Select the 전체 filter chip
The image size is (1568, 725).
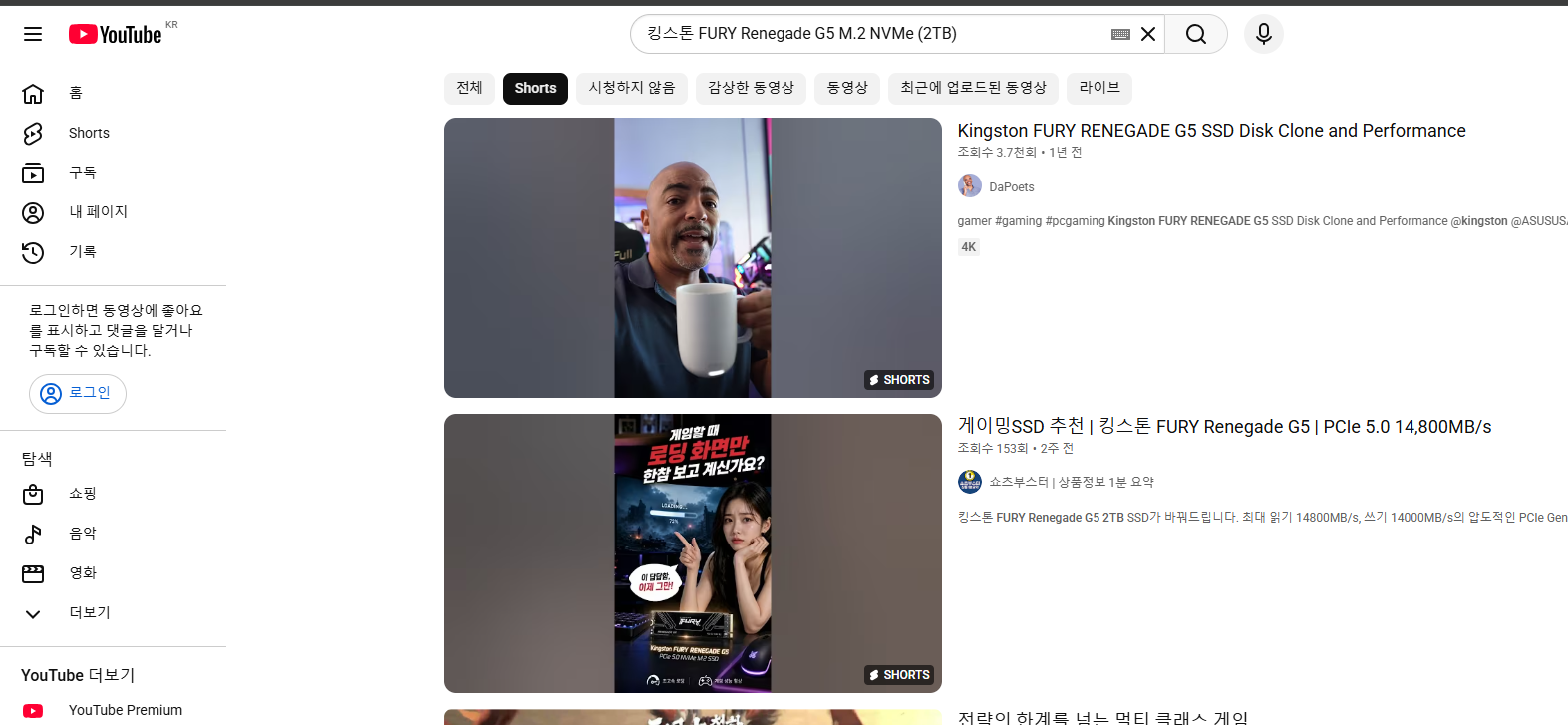tap(470, 88)
